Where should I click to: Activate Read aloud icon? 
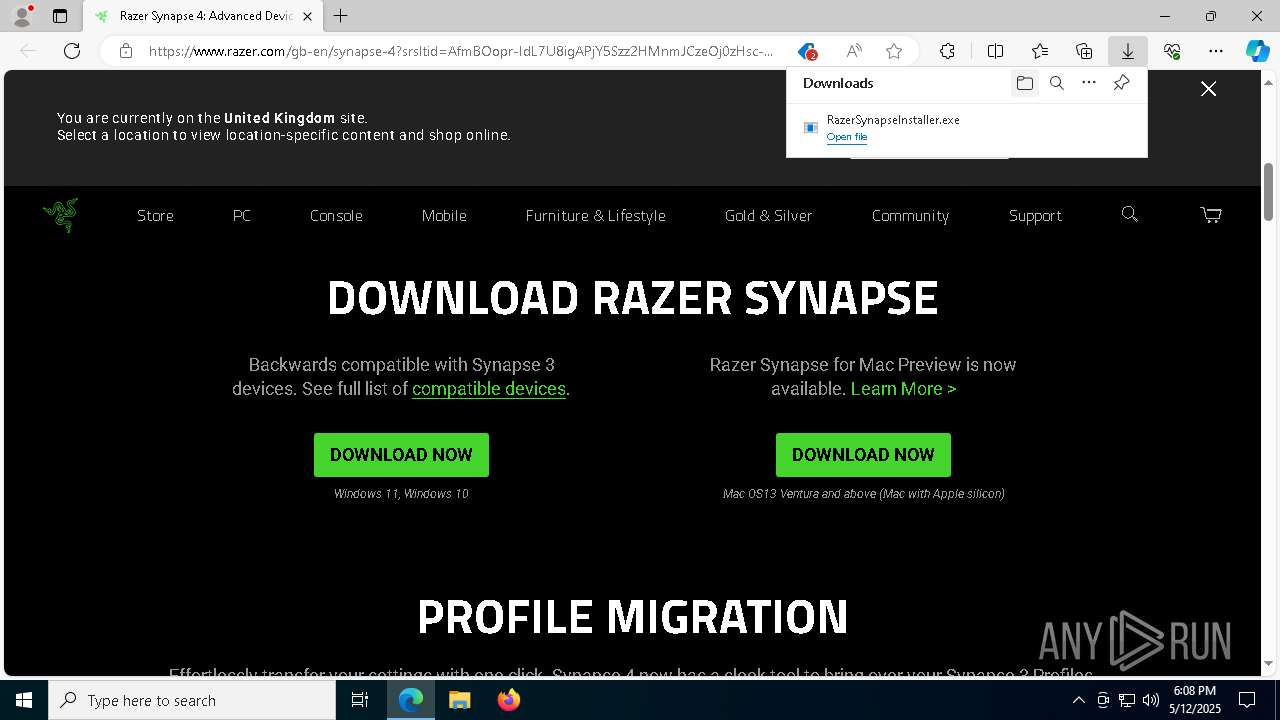(854, 51)
